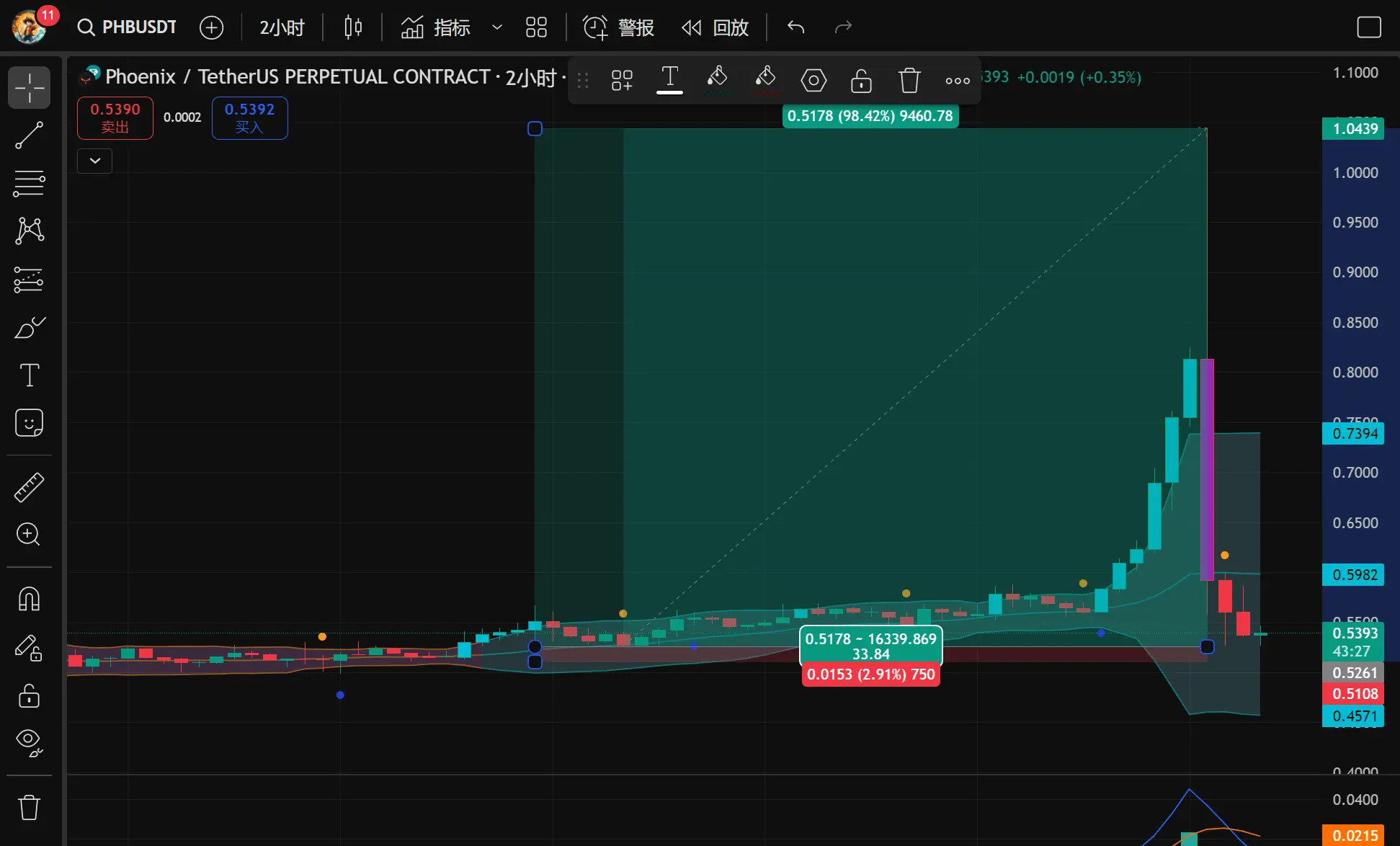Hide all drawings with eye icon
Image resolution: width=1400 pixels, height=846 pixels.
(29, 742)
